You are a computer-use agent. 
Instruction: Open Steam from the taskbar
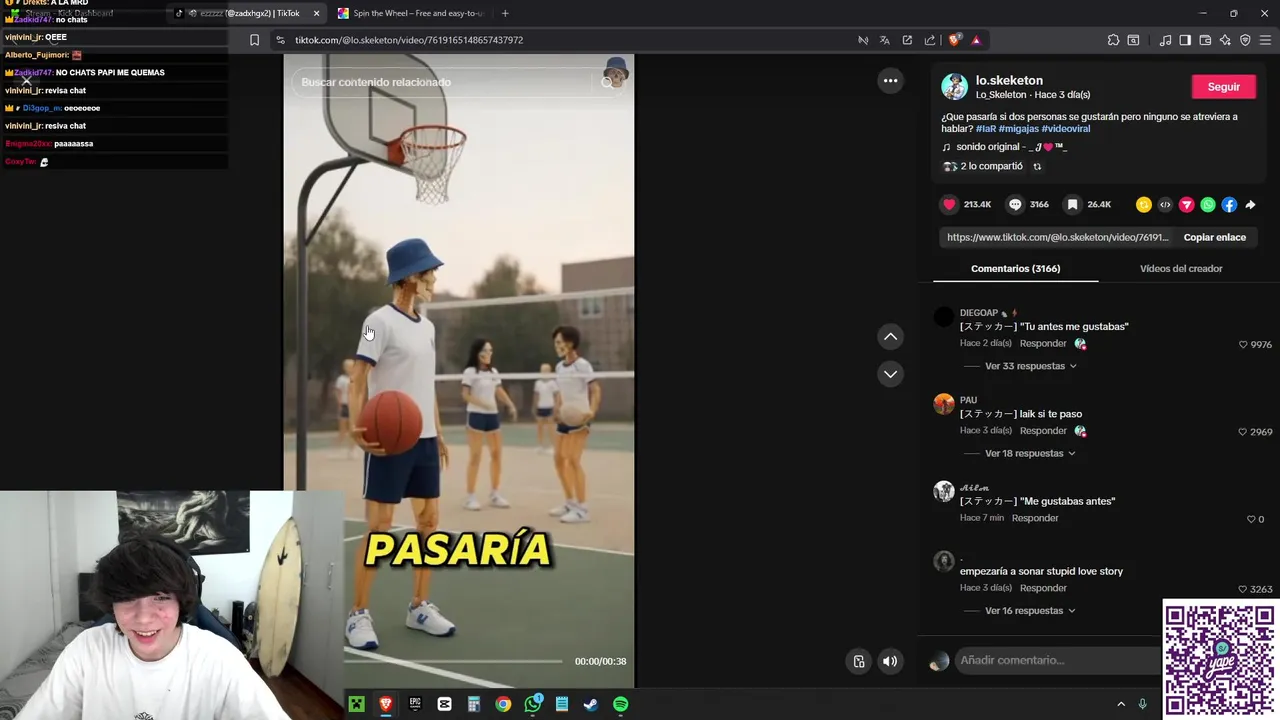tap(591, 704)
